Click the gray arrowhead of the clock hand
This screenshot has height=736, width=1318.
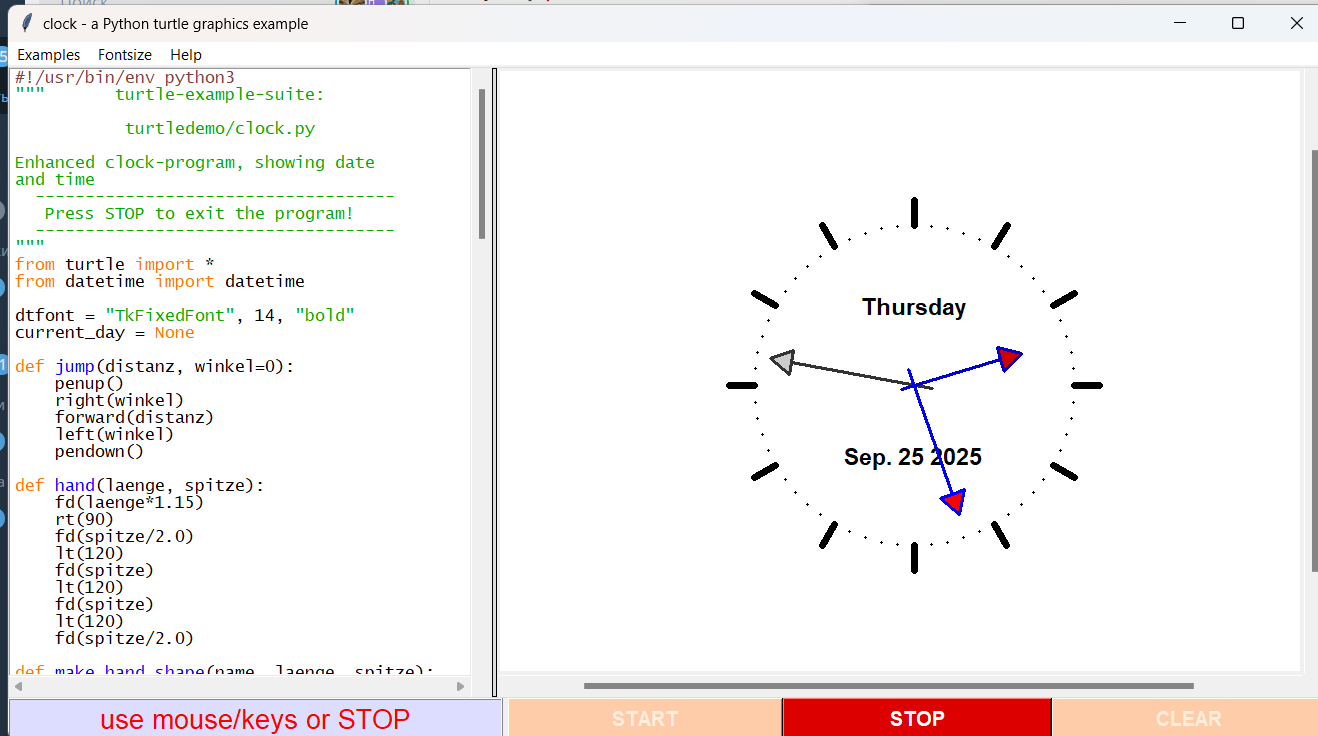[783, 362]
